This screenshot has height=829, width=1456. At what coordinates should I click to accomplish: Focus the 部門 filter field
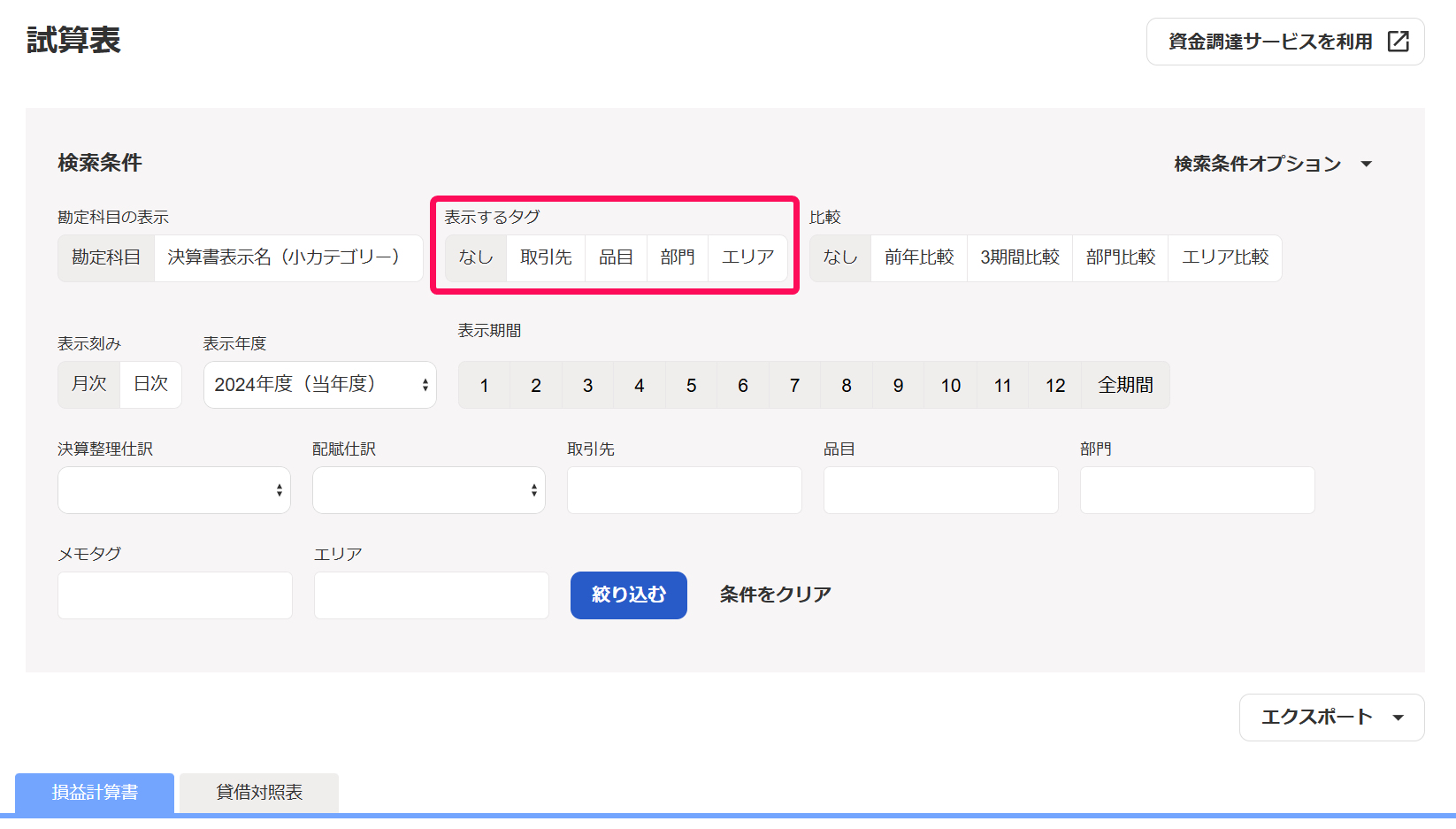(1198, 490)
